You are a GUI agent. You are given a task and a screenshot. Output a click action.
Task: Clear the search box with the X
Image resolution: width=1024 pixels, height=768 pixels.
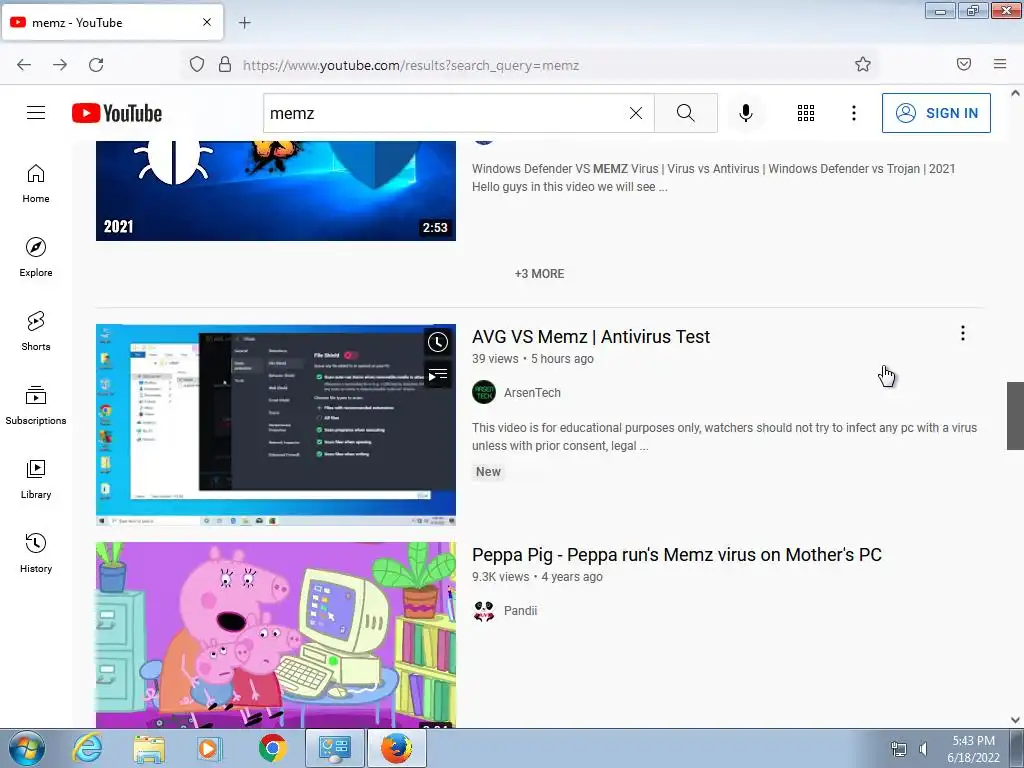(635, 113)
